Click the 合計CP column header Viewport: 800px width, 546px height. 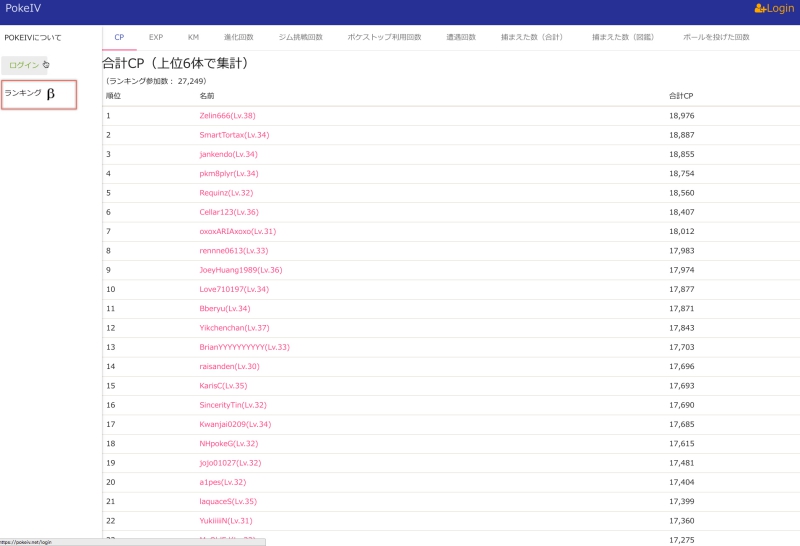point(681,96)
